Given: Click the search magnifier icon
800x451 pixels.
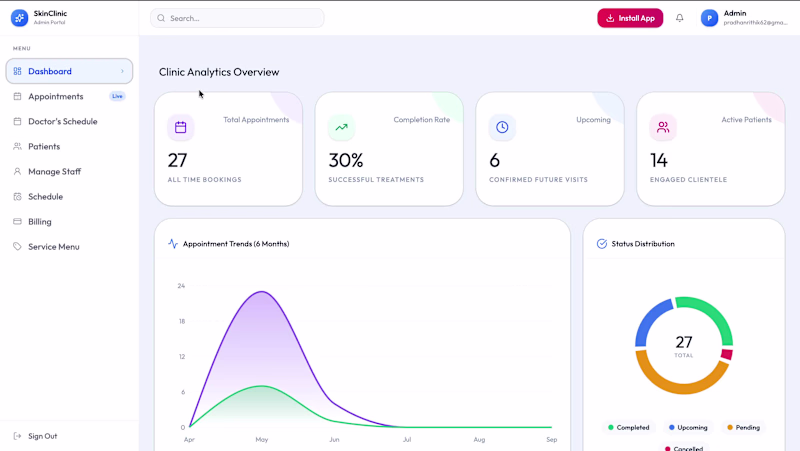Looking at the screenshot, I should [161, 18].
